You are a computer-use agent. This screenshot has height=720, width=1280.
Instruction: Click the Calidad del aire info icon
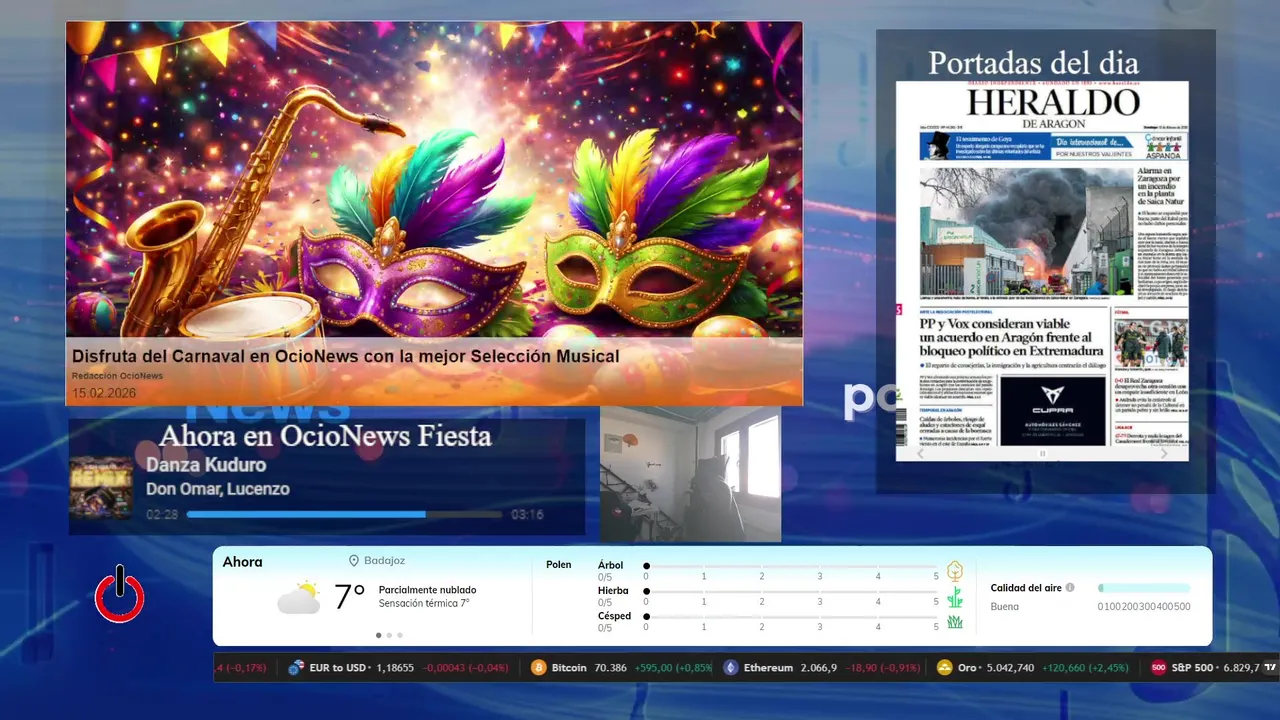pyautogui.click(x=1070, y=588)
